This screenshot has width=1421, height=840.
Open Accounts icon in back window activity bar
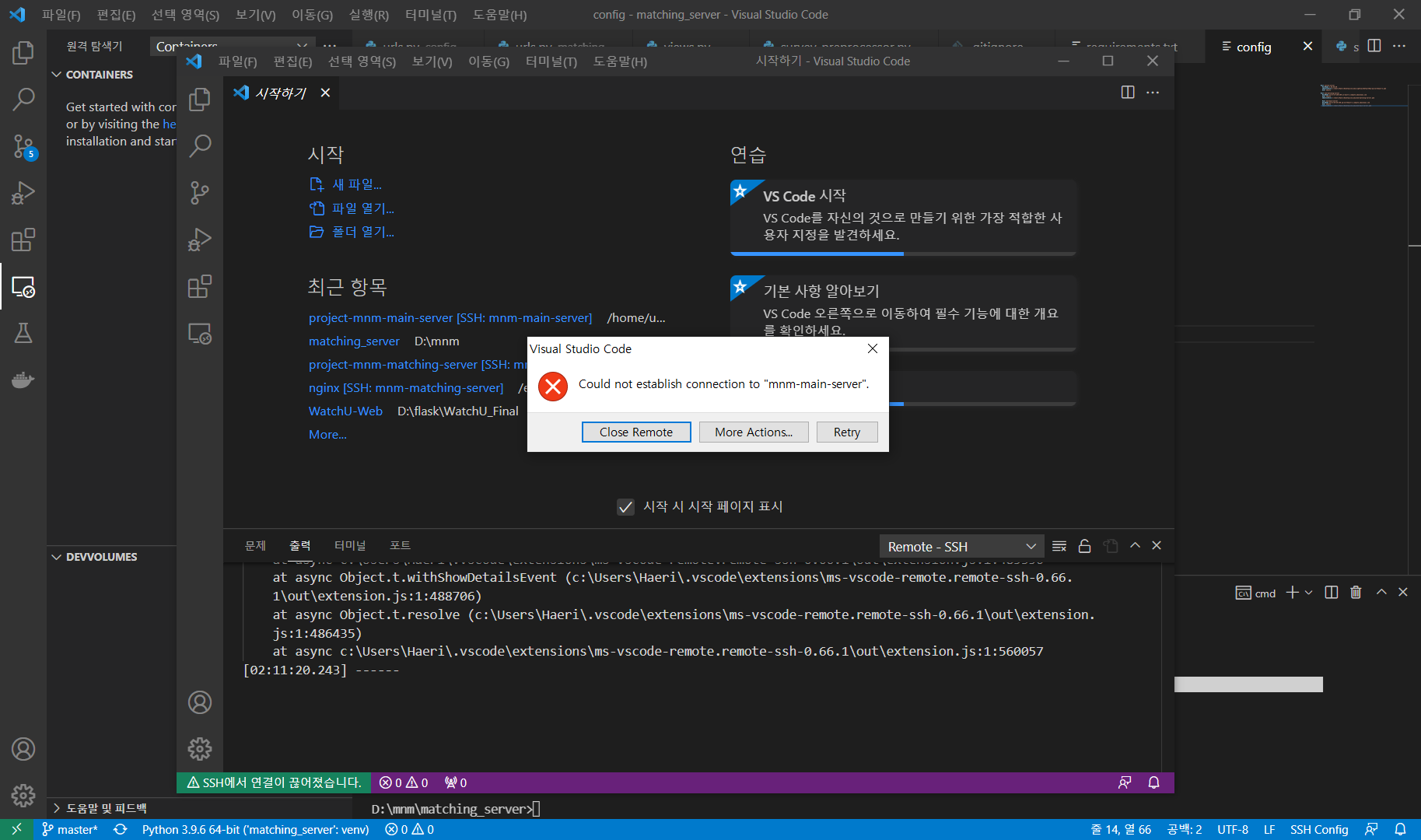(x=23, y=750)
